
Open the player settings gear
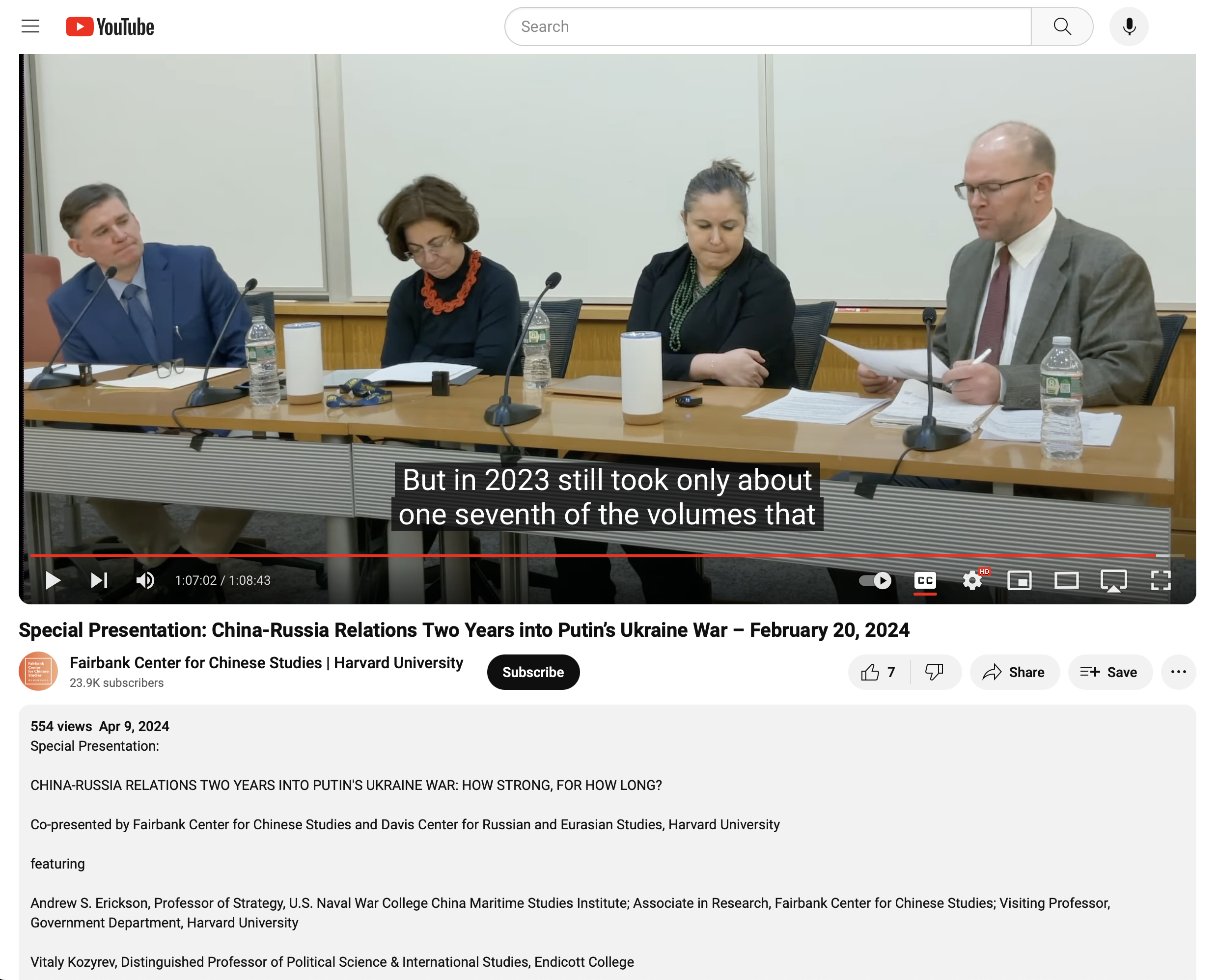972,580
